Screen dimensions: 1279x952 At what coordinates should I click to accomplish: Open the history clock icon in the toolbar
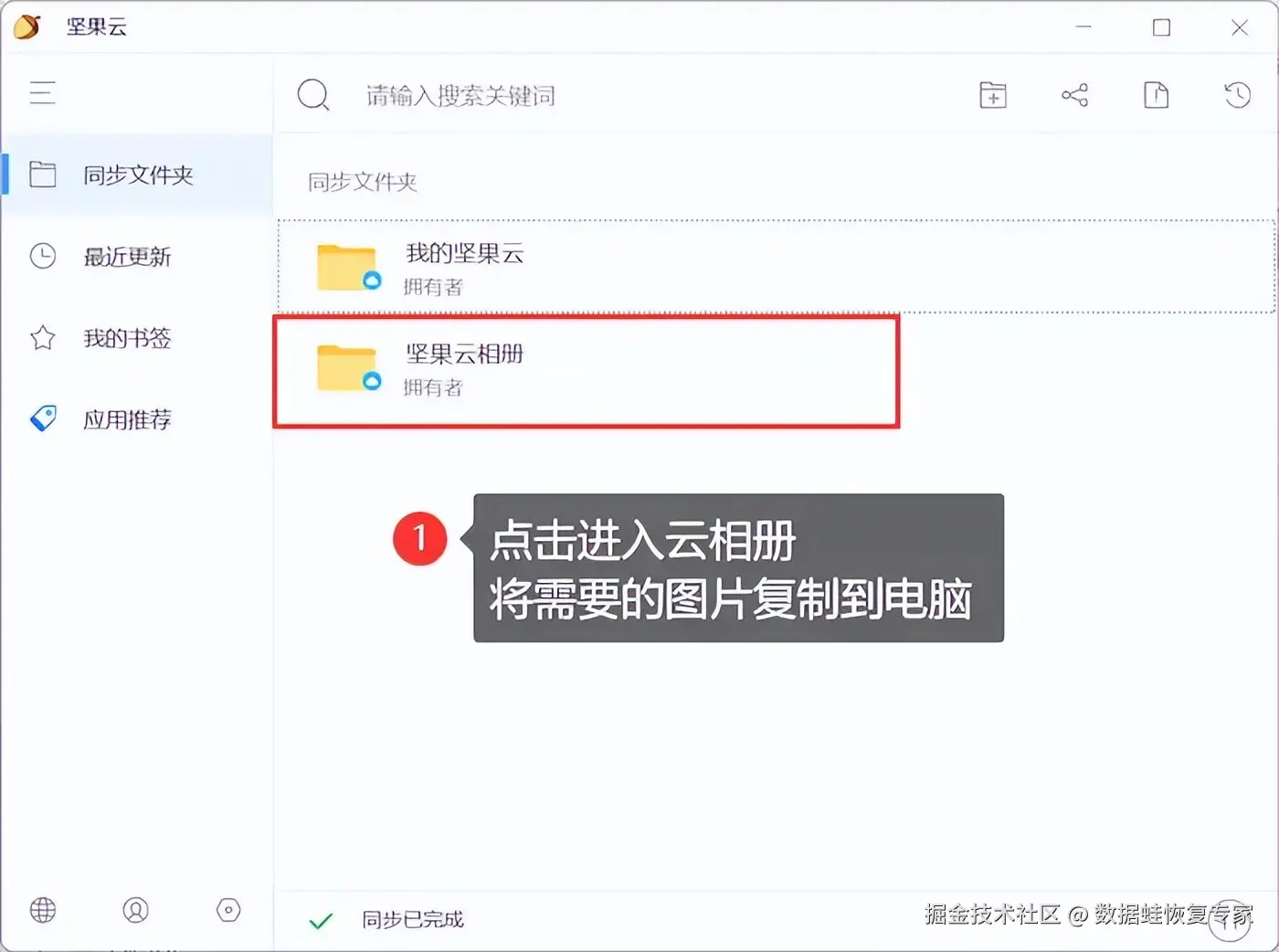pyautogui.click(x=1237, y=94)
